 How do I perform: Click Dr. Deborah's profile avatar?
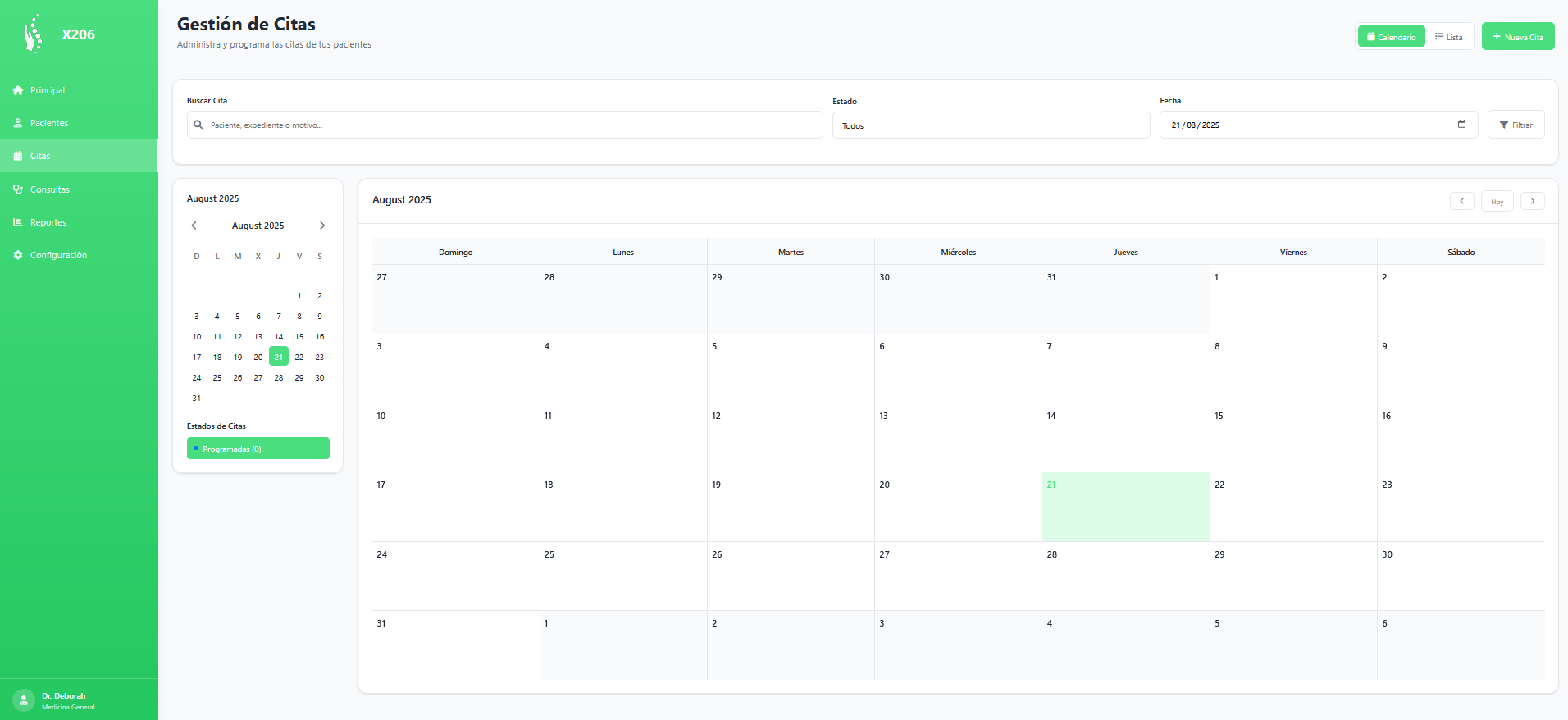click(x=24, y=700)
